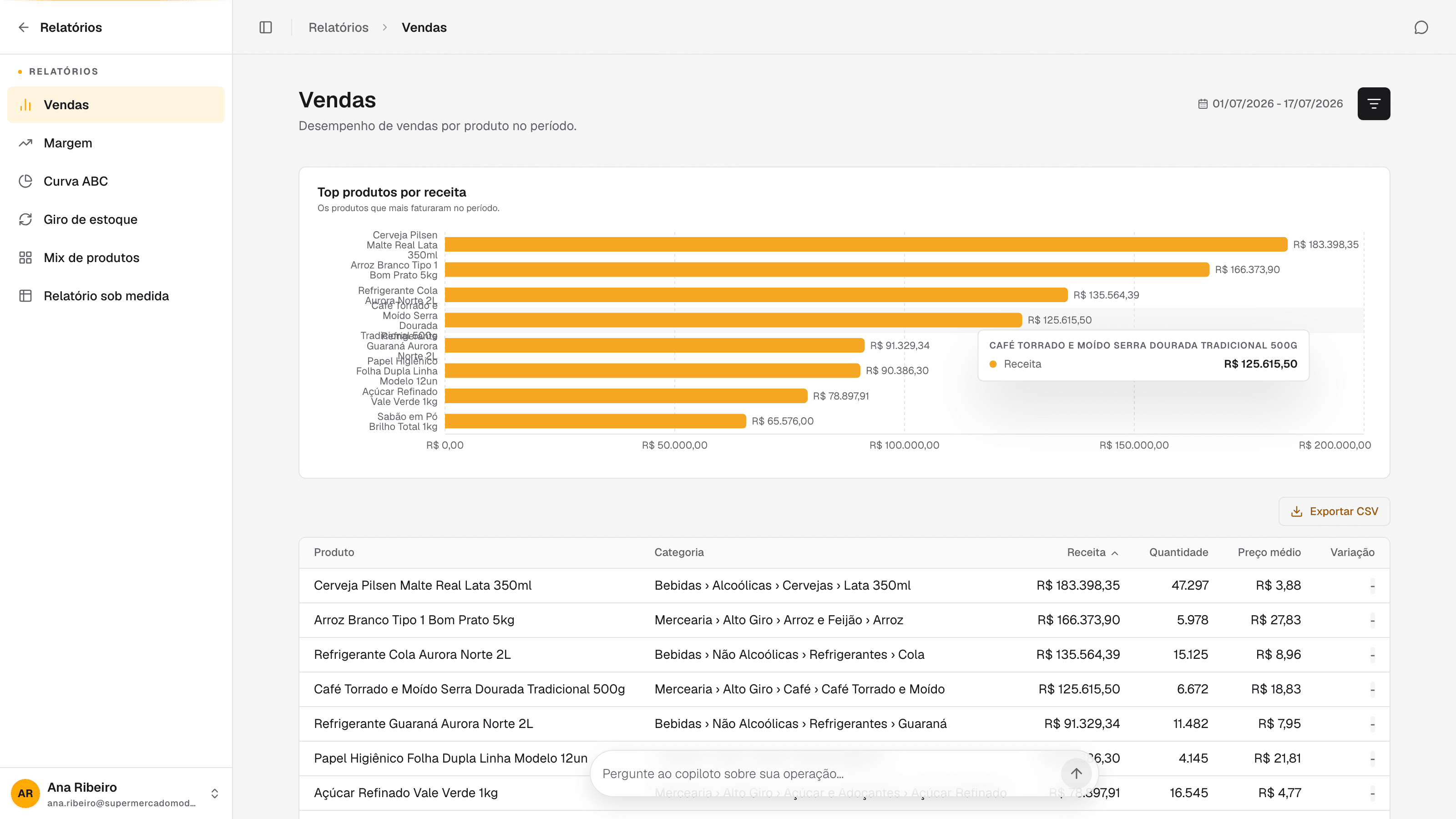Sort table by Quantidade column
This screenshot has height=819, width=1456.
coord(1178,552)
